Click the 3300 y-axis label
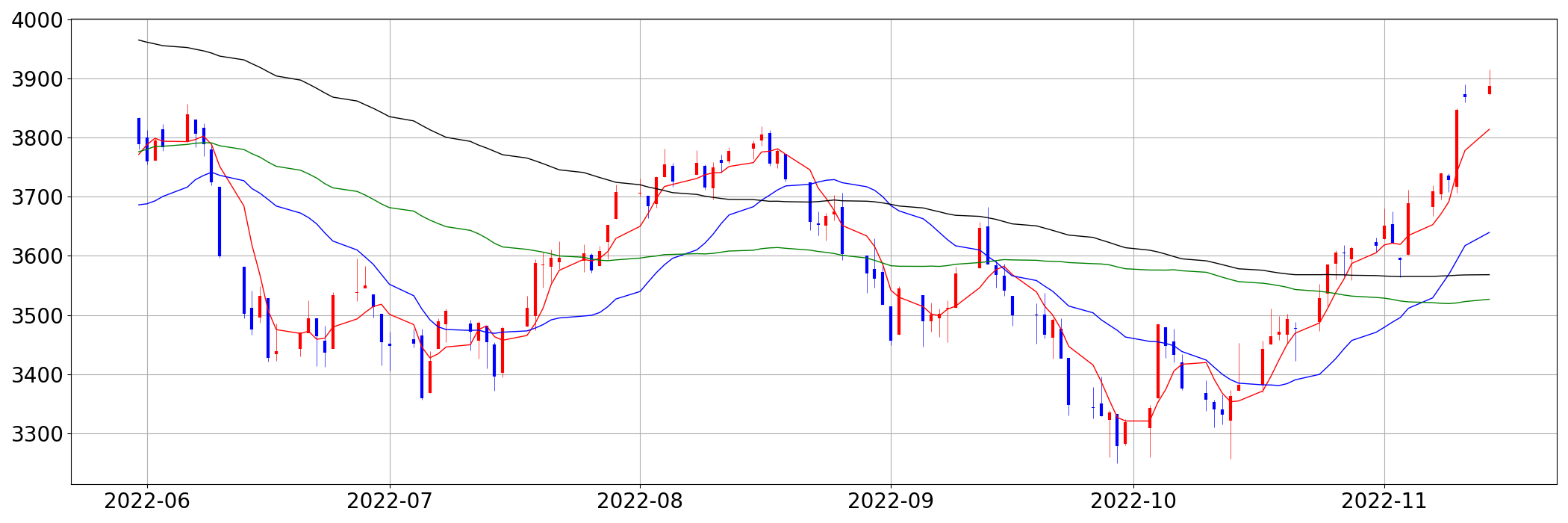1568x523 pixels. [37, 434]
